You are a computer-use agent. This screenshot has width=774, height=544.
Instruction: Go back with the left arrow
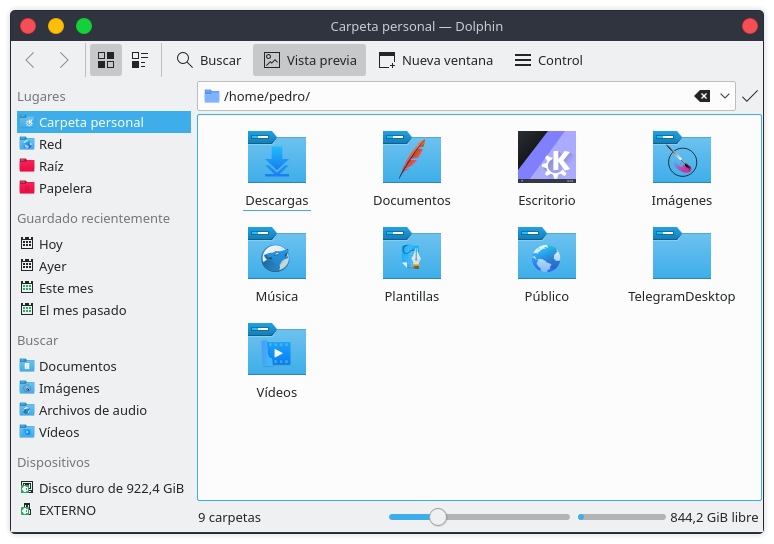(x=30, y=60)
